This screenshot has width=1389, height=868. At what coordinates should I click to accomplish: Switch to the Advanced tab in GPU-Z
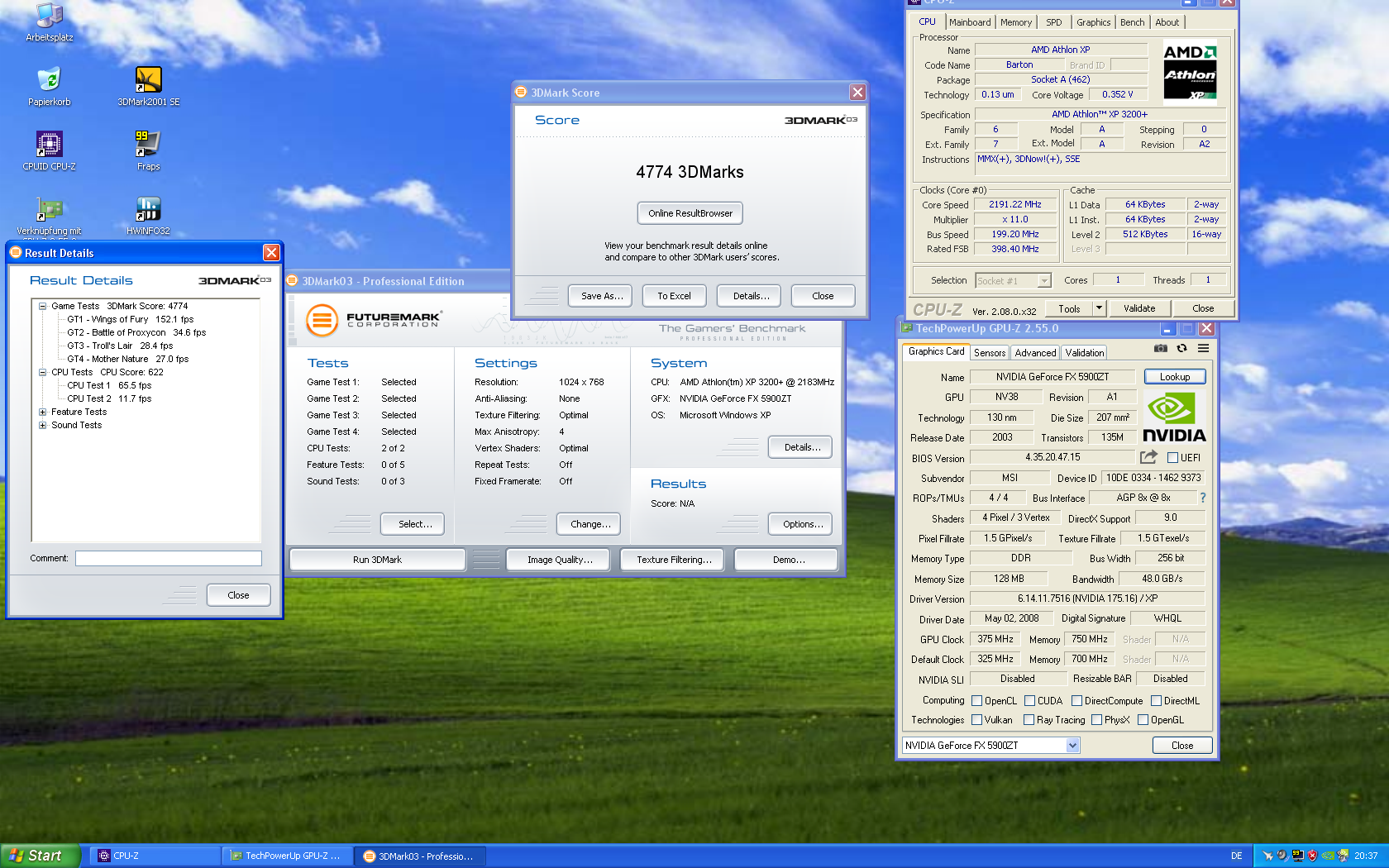1035,352
